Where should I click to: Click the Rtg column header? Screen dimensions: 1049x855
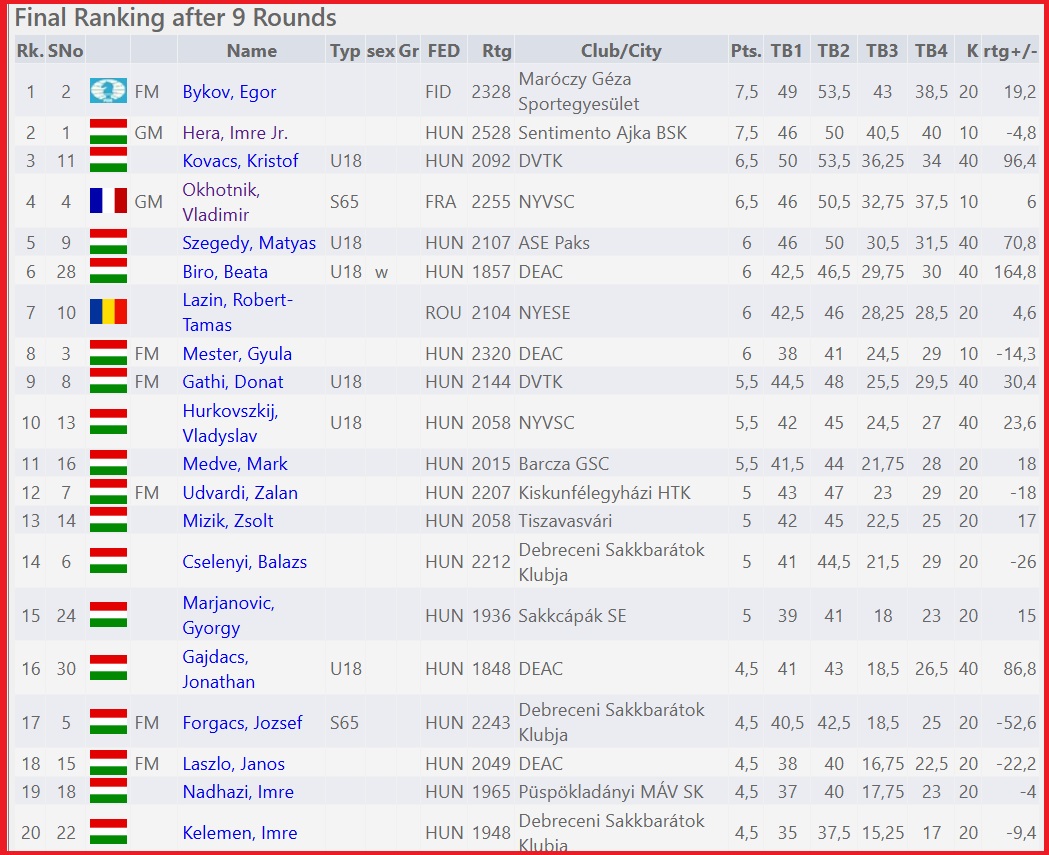[x=496, y=51]
